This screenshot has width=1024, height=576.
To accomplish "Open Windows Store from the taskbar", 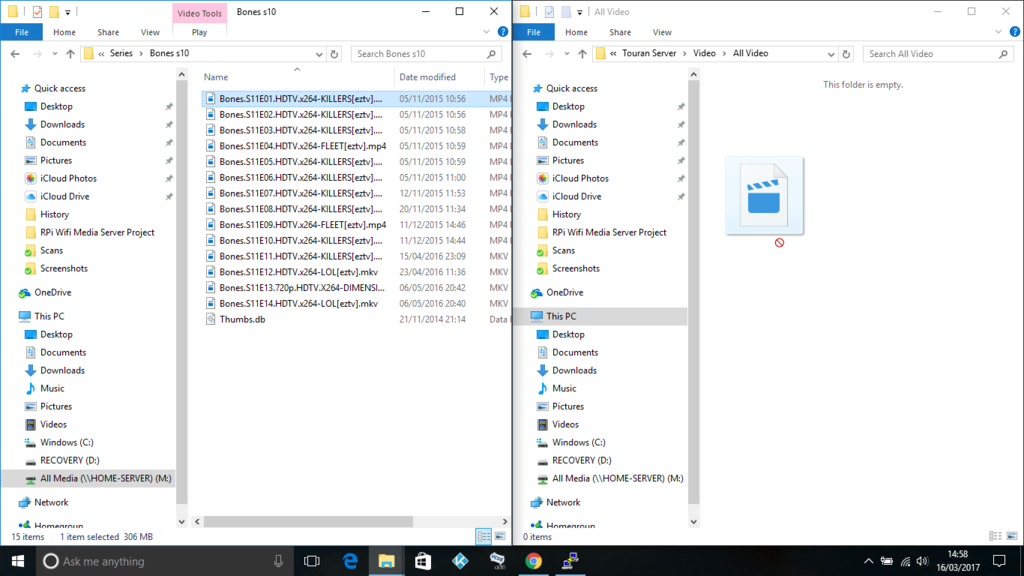I will click(x=423, y=561).
